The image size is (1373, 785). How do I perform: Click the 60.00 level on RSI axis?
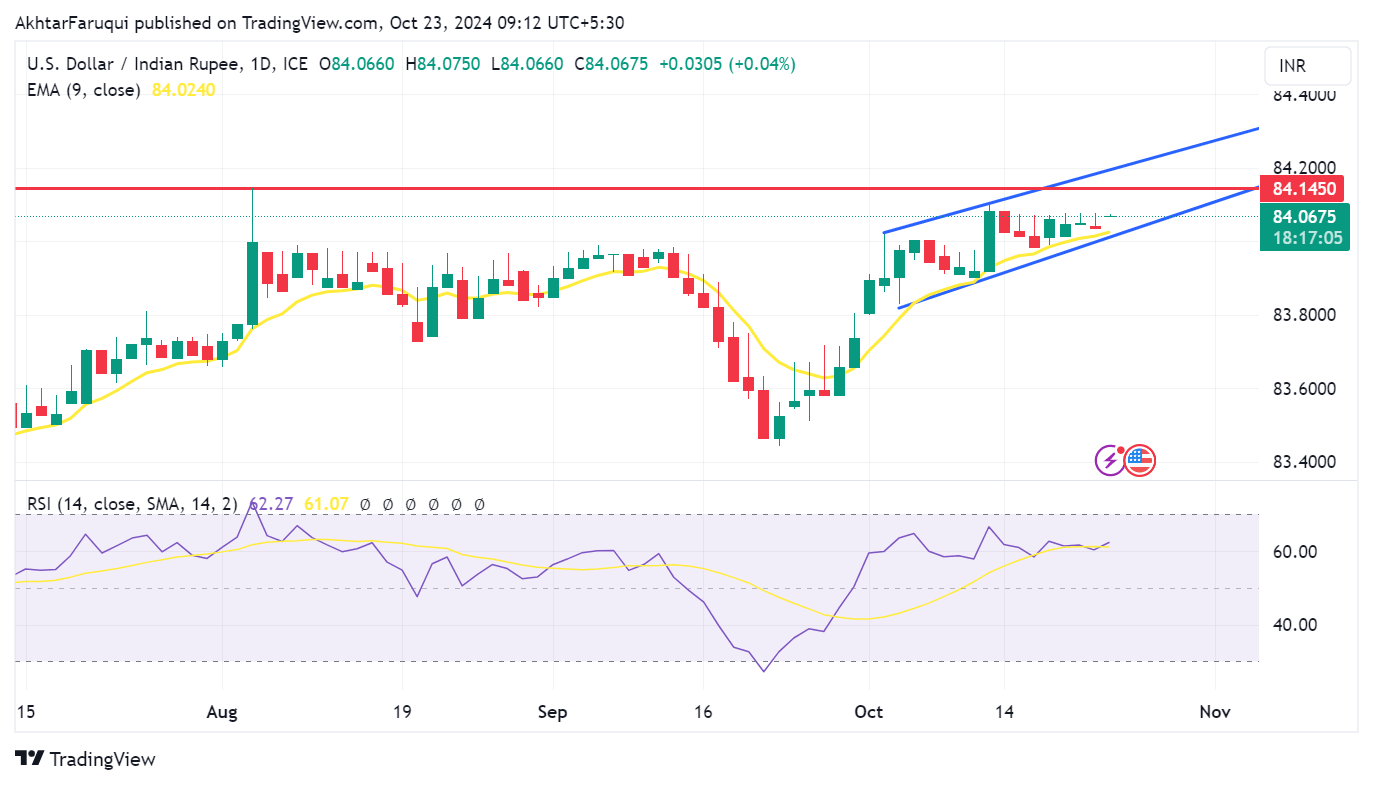1294,552
